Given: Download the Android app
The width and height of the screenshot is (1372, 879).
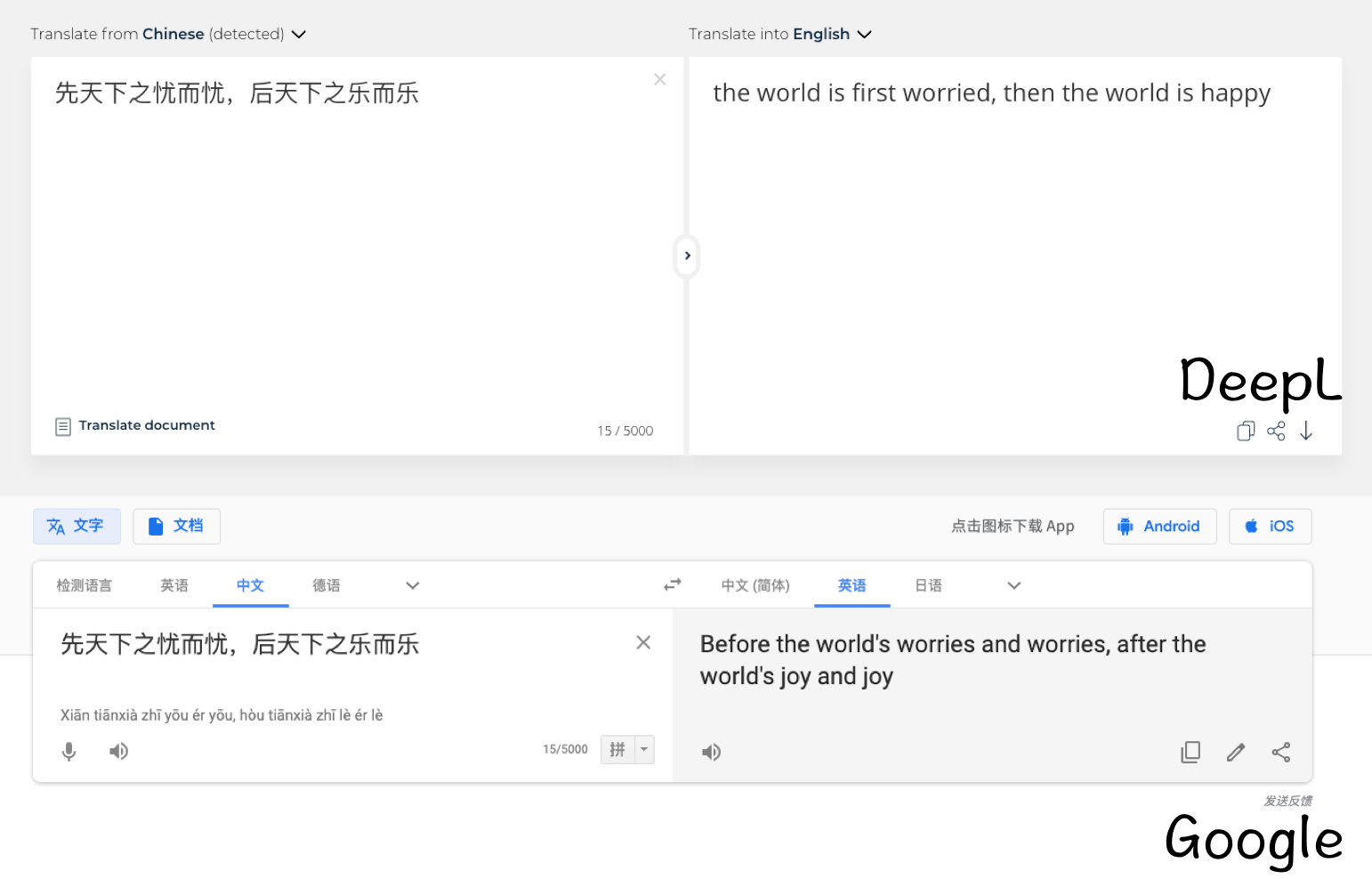Looking at the screenshot, I should [1159, 526].
